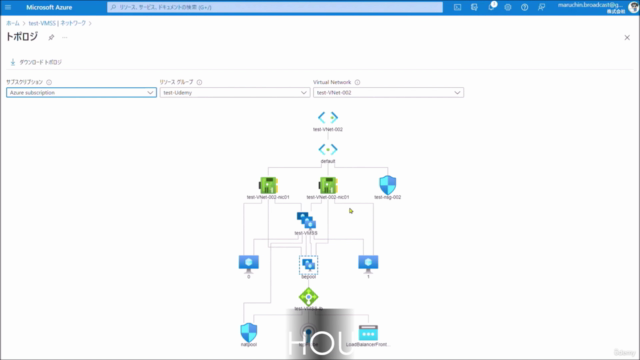Select the VM instance 0 node
This screenshot has width=640, height=360.
249,264
